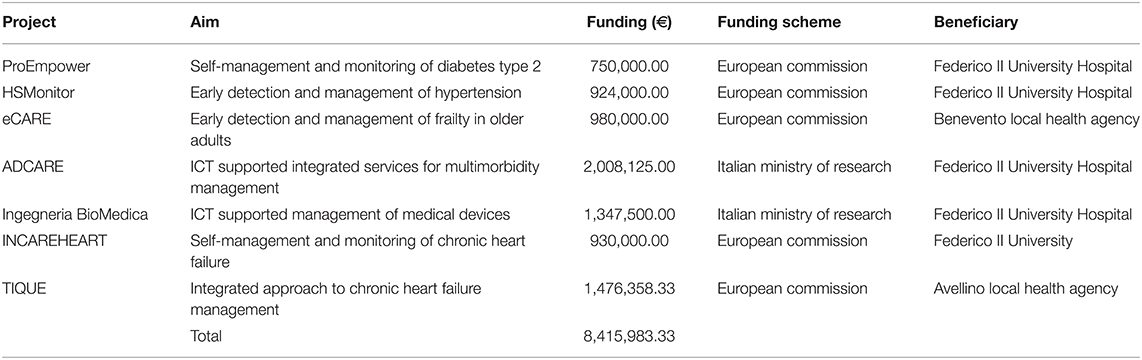Image resolution: width=1142 pixels, height=360 pixels.
Task: Select the ADCARE project row label
Action: tap(33, 167)
